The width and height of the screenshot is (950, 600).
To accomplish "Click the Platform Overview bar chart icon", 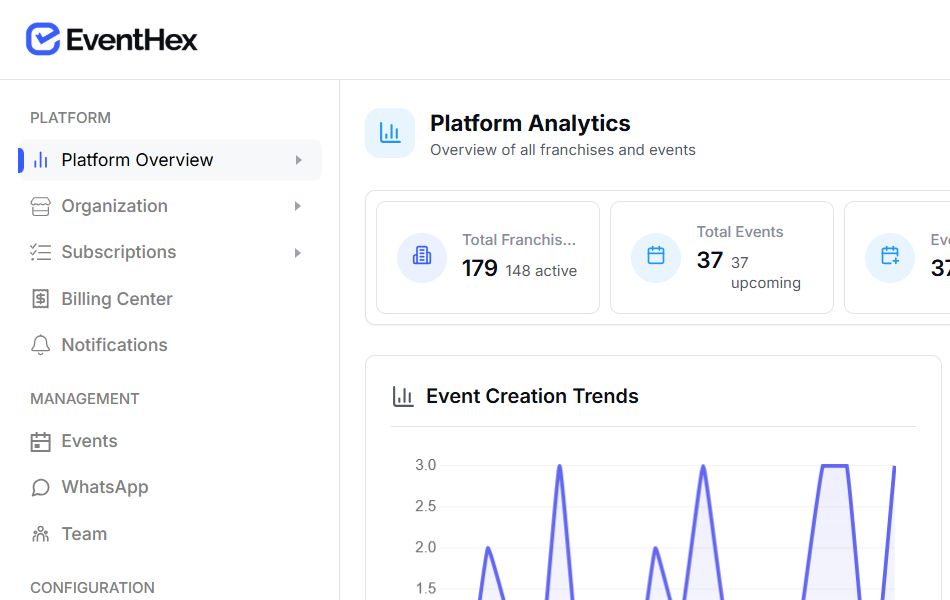I will click(x=41, y=160).
